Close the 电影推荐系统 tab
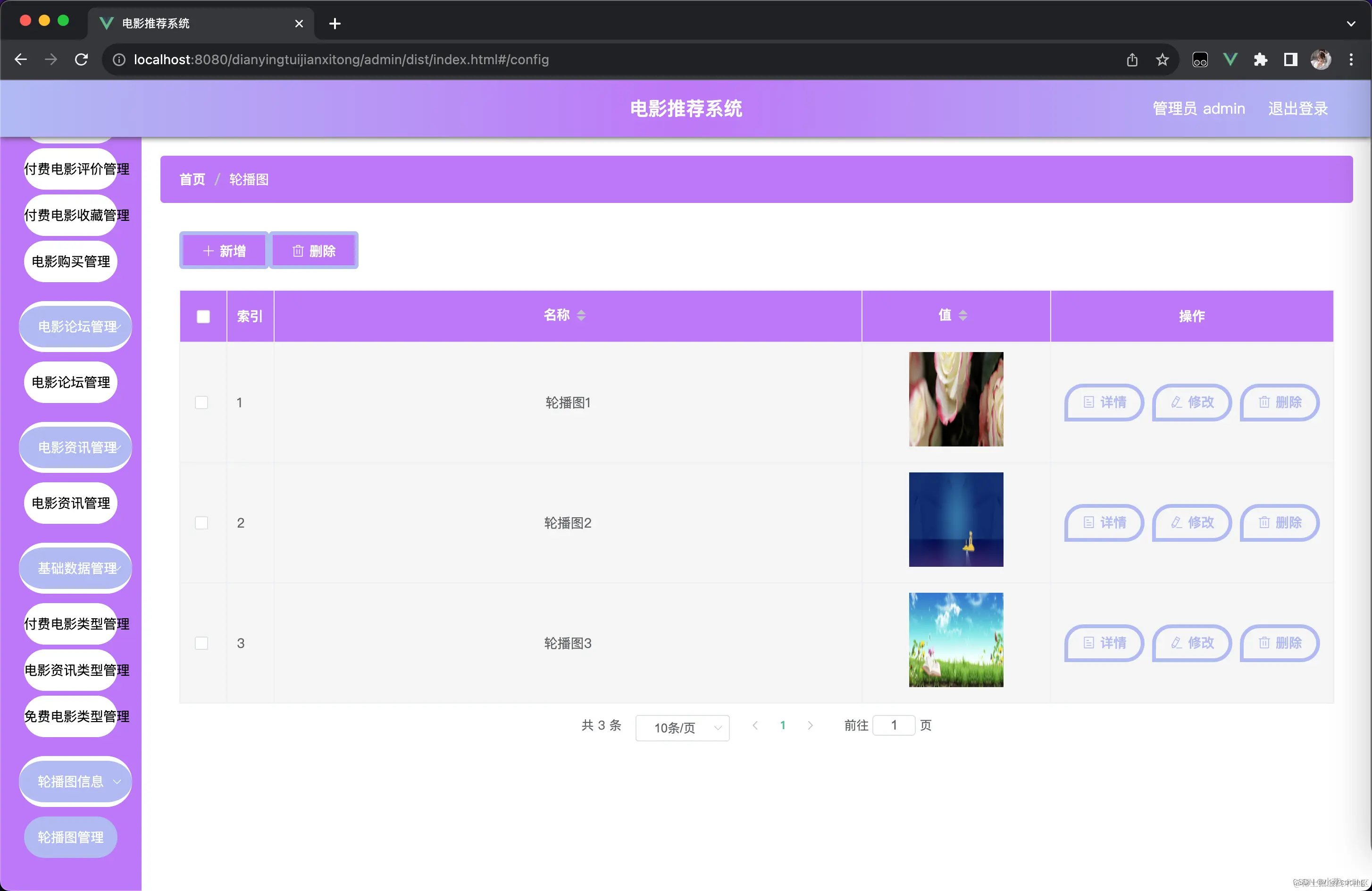The width and height of the screenshot is (1372, 891). point(299,24)
